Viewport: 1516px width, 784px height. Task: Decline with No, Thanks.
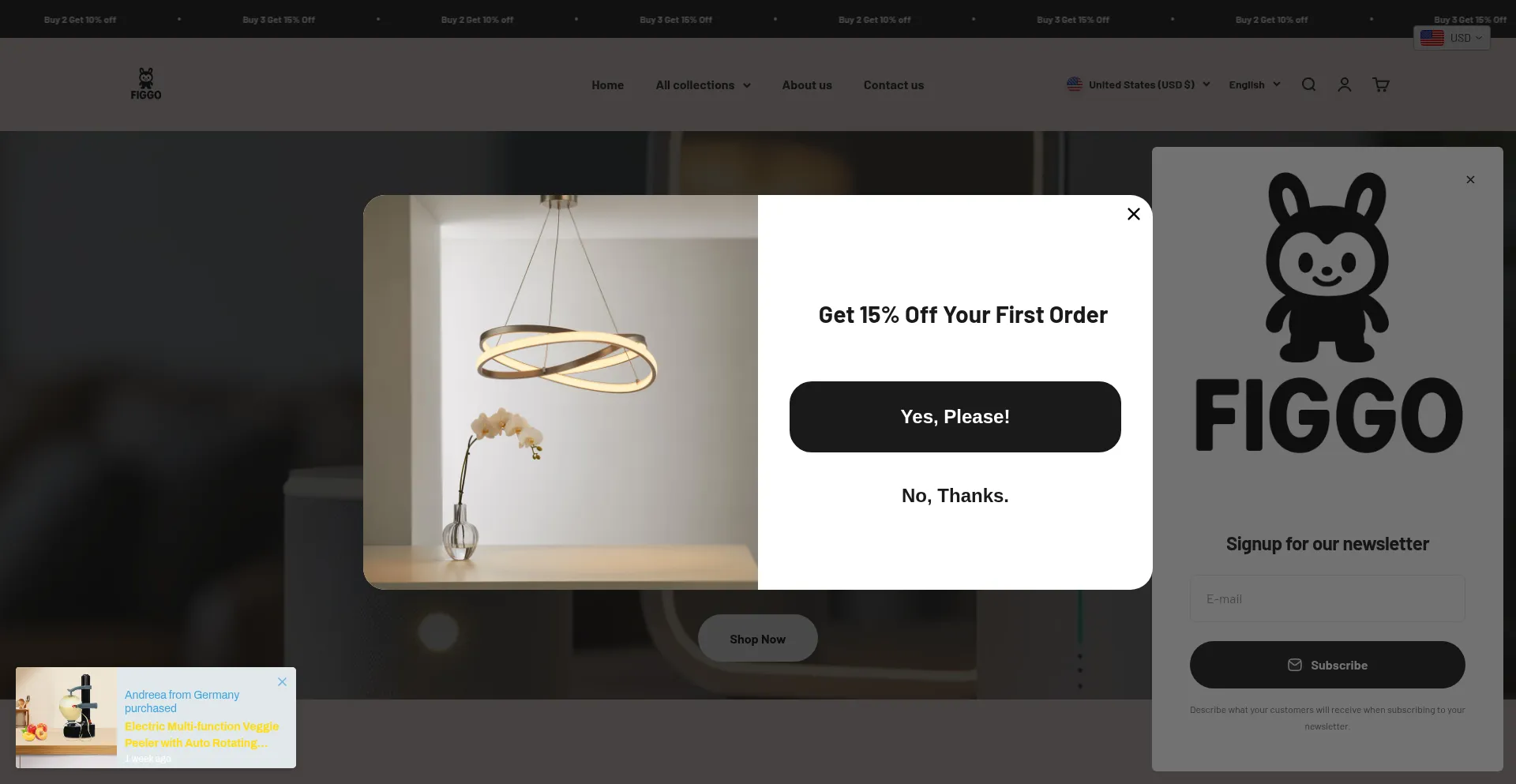click(x=955, y=496)
